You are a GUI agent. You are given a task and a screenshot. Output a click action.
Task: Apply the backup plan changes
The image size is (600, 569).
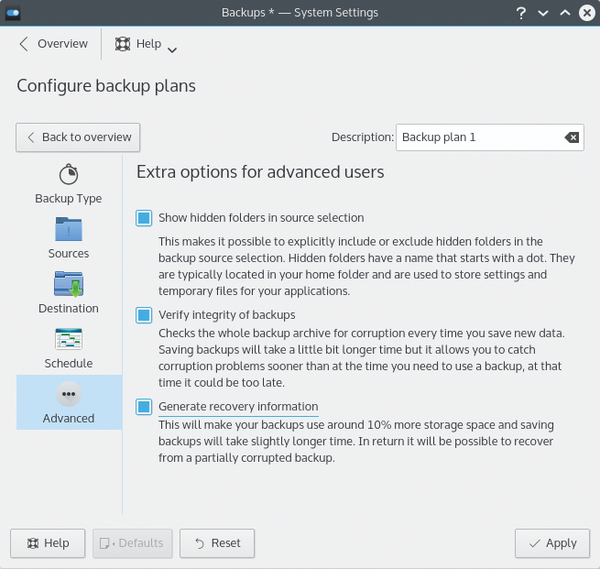point(552,543)
